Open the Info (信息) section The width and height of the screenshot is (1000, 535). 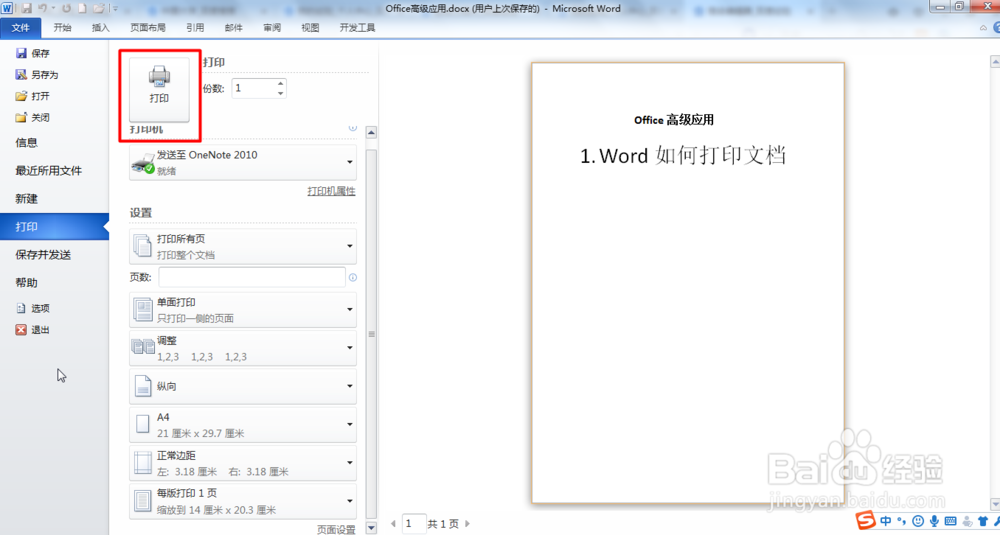[27, 142]
